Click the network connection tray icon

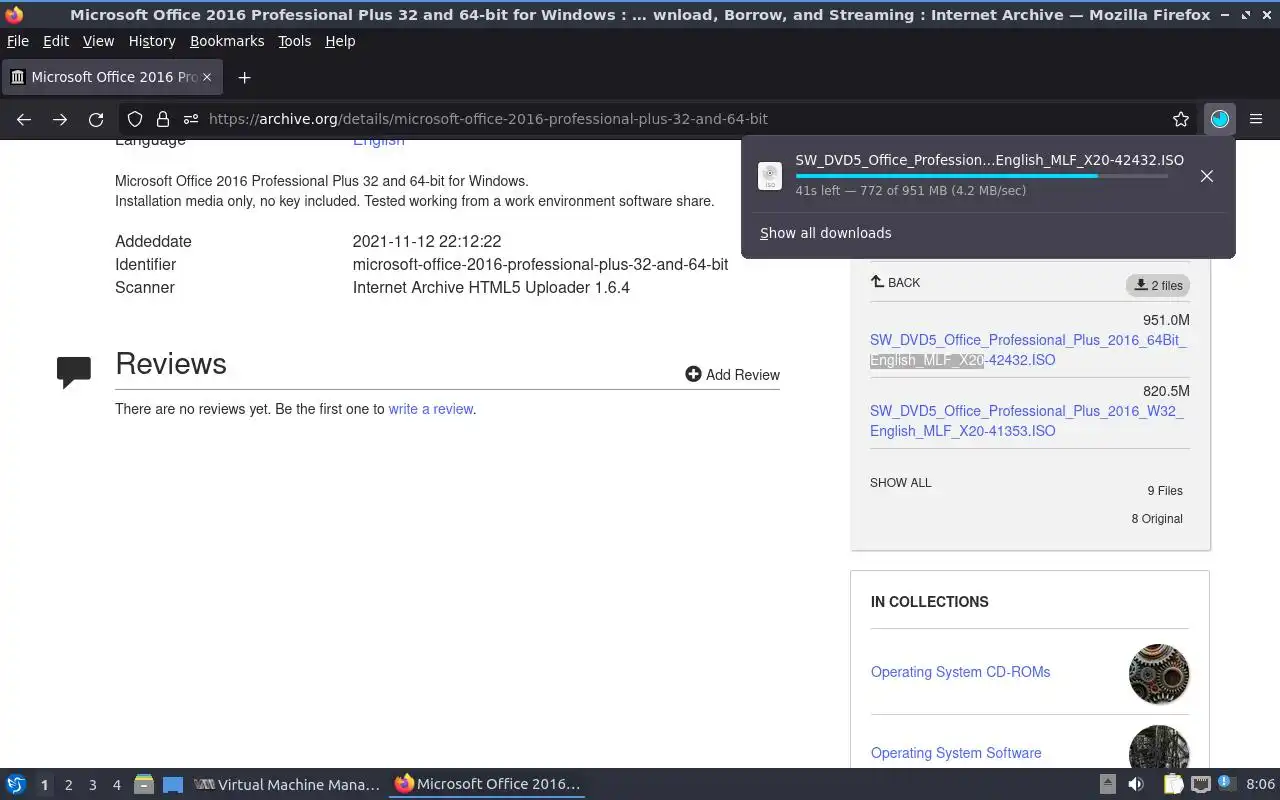[x=1201, y=784]
